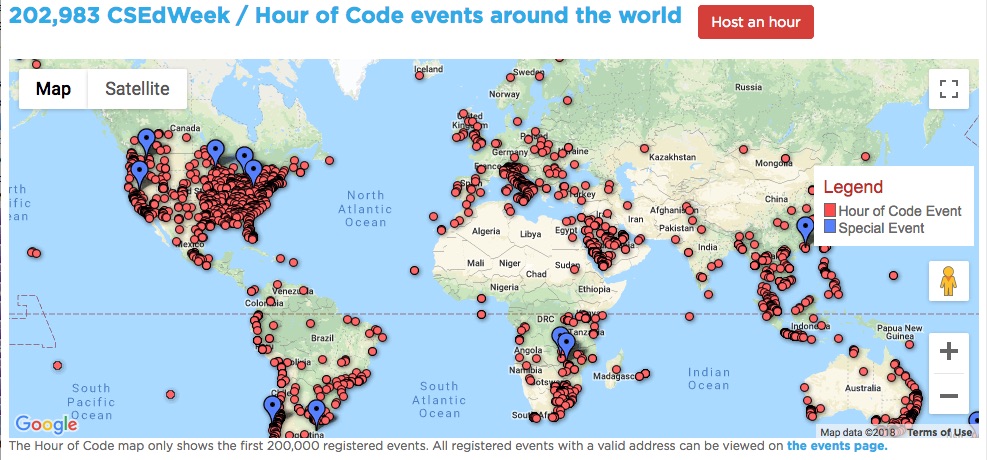Zoom in with the plus button
The image size is (987, 460).
tap(949, 351)
